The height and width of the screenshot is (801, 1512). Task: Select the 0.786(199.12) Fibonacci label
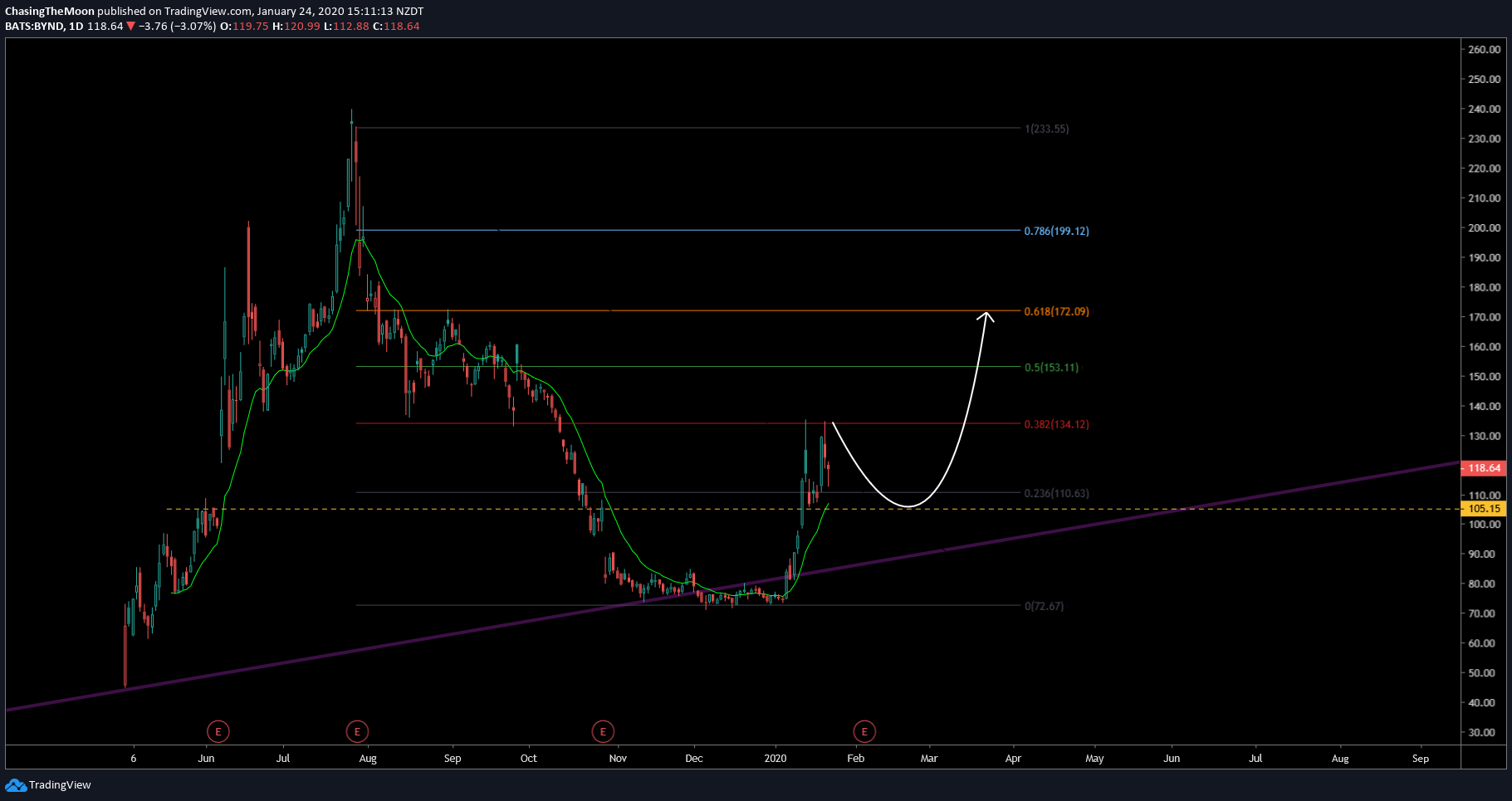pos(1056,231)
